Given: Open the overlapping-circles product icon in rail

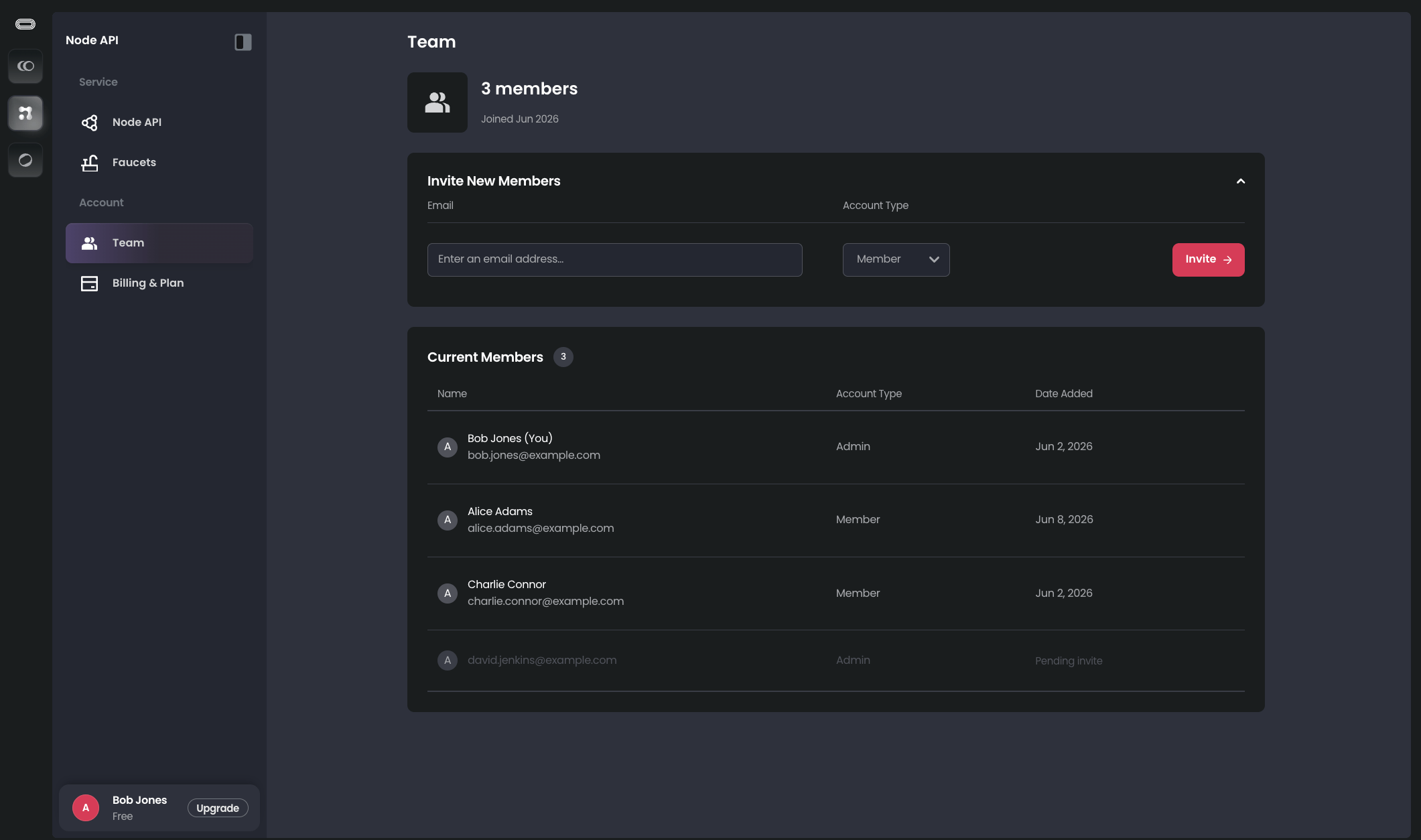Looking at the screenshot, I should tap(25, 66).
